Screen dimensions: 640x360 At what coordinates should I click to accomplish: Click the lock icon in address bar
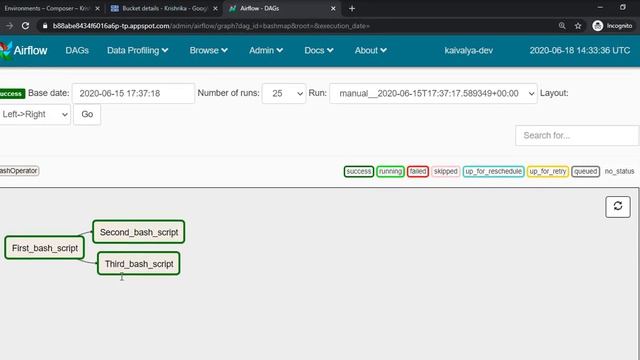[45, 26]
